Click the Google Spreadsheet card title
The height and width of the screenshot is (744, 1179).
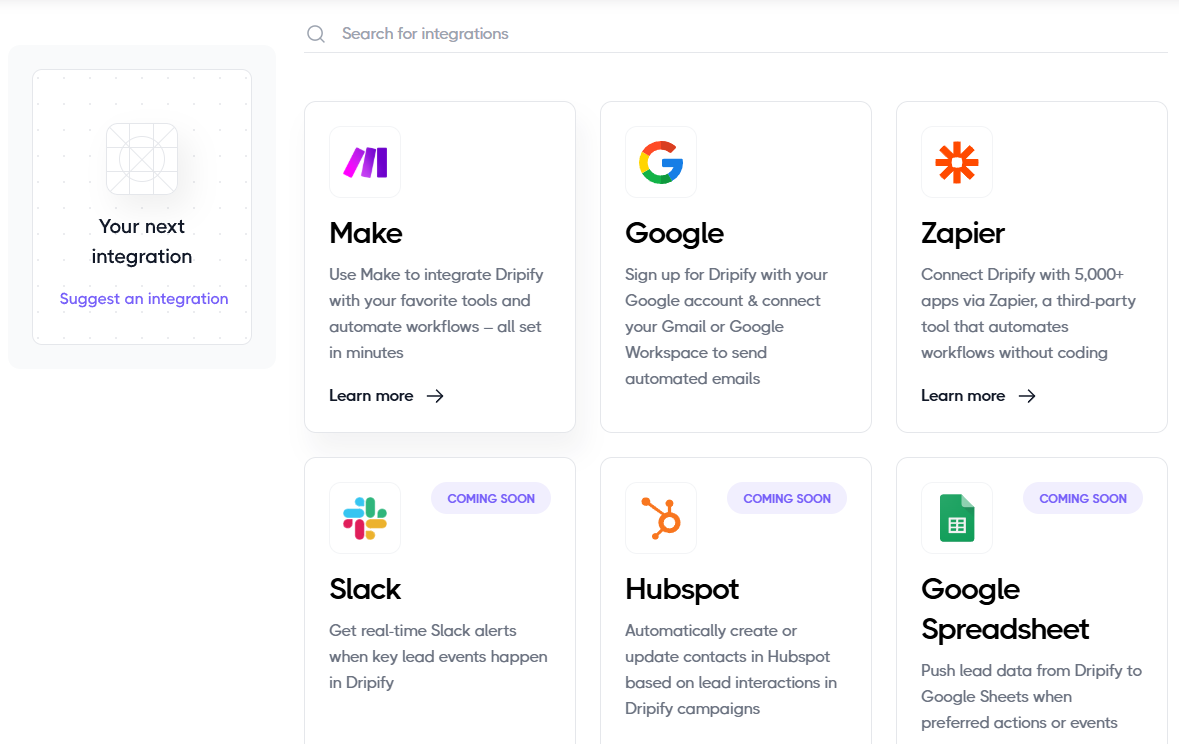tap(1005, 609)
